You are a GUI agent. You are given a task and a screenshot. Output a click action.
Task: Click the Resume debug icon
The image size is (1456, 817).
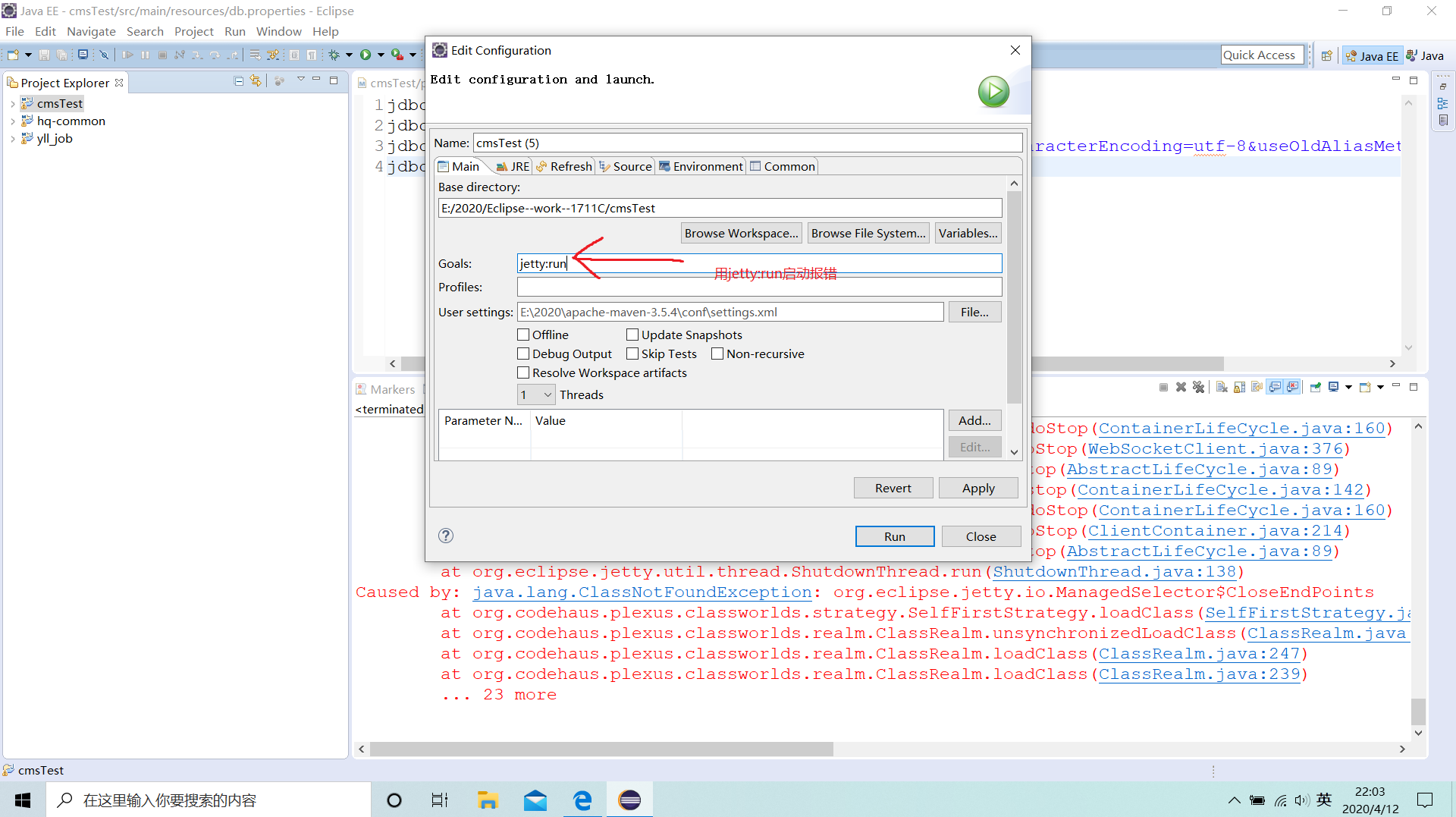point(127,55)
